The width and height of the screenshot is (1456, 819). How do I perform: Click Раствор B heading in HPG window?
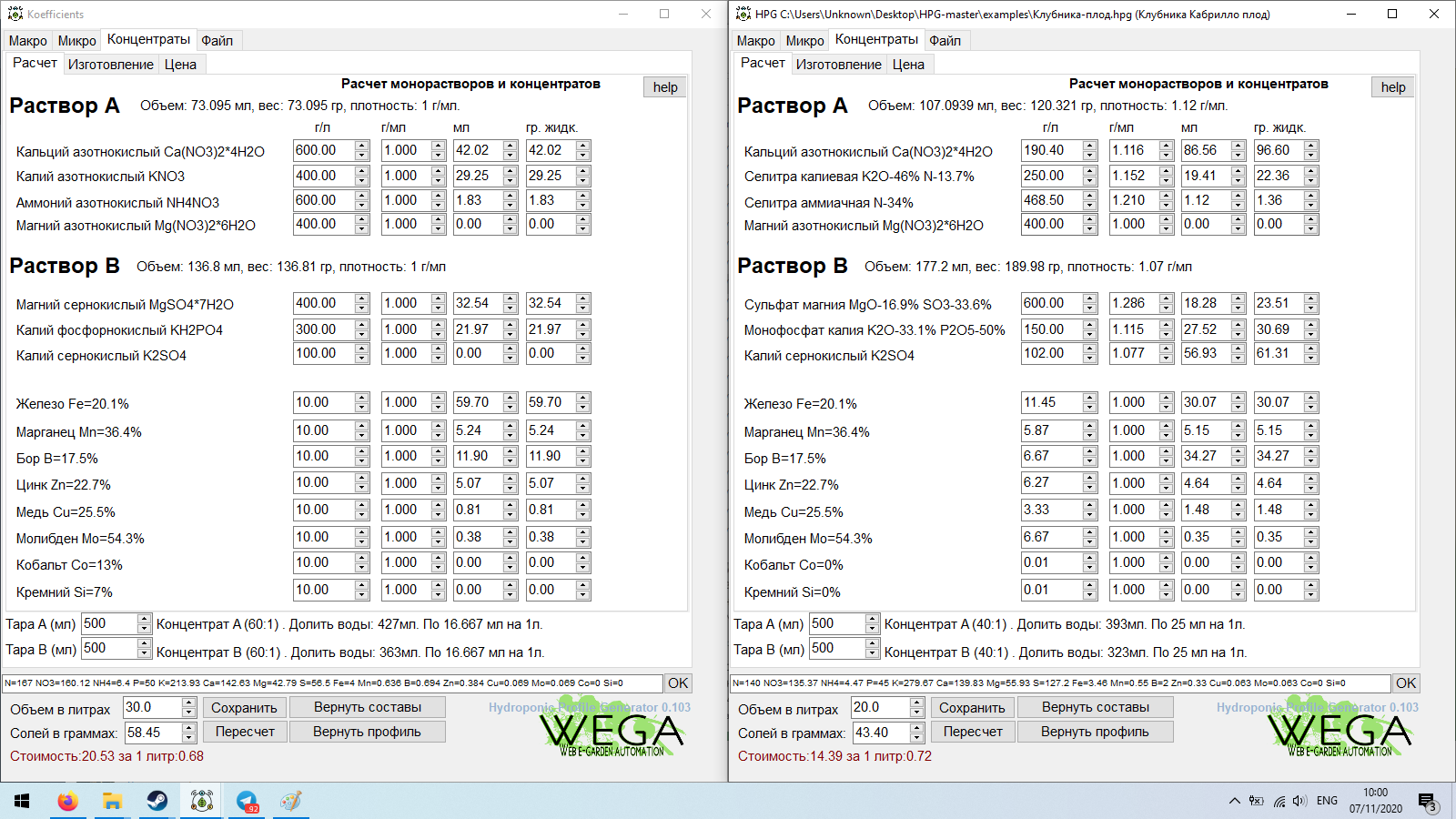coord(792,266)
